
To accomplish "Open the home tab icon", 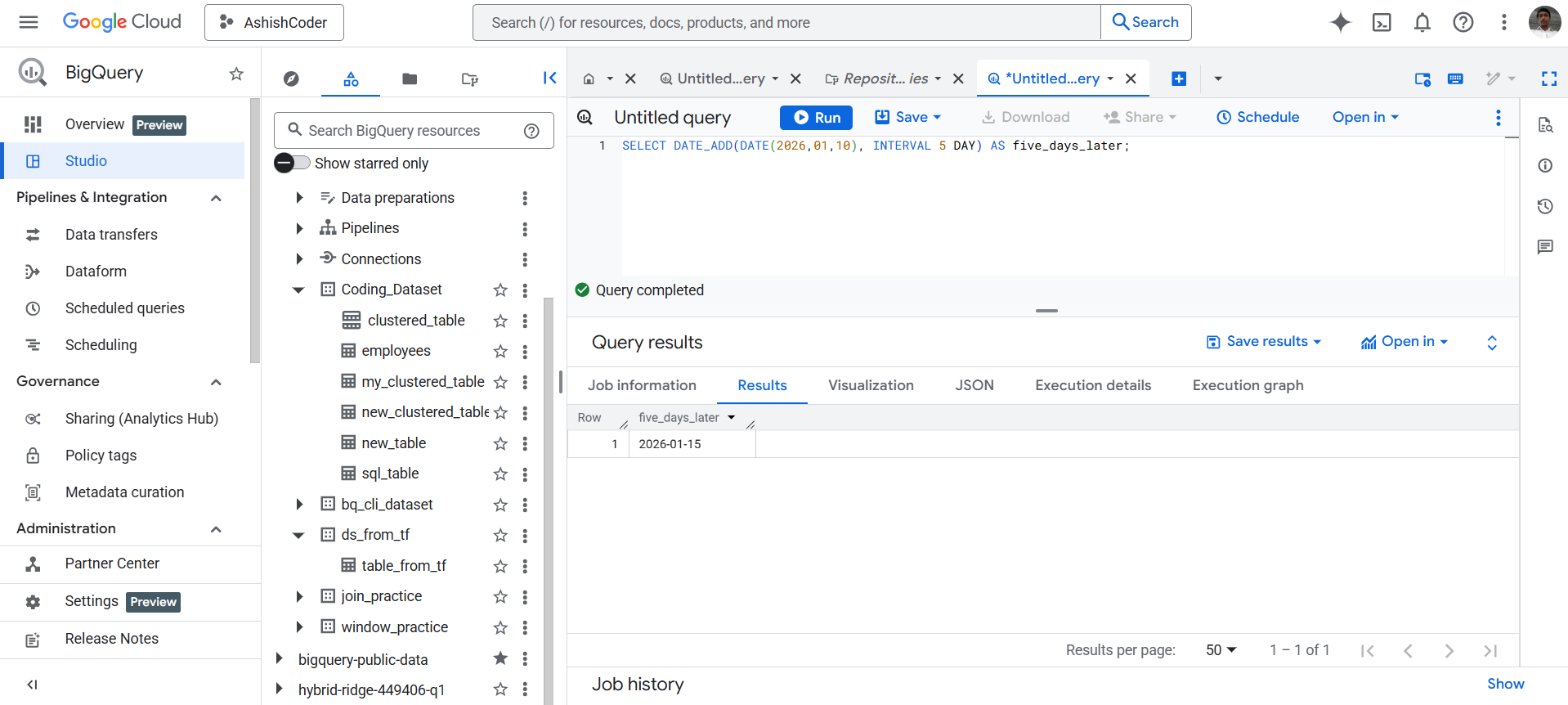I will [589, 79].
